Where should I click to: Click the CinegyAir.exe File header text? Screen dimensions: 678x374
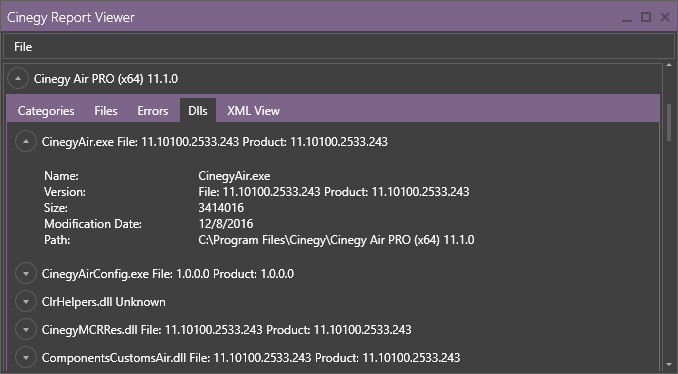point(214,142)
